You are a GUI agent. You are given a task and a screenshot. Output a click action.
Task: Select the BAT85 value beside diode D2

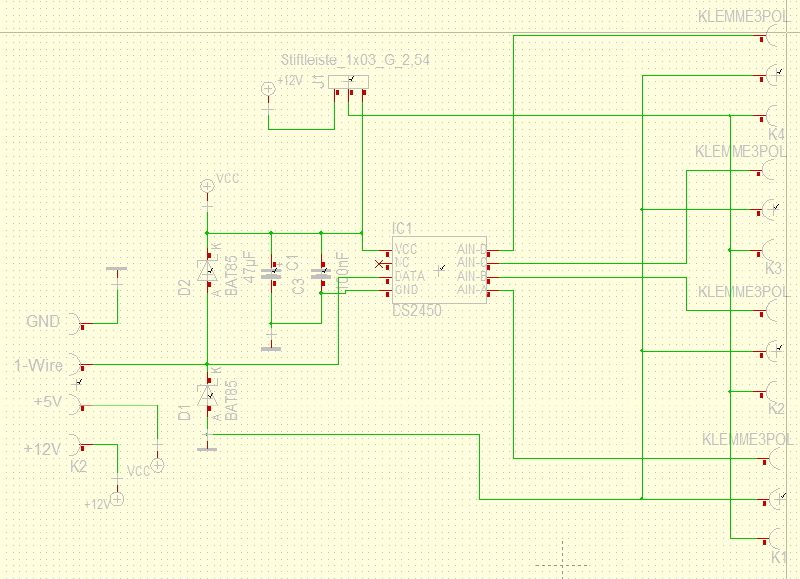[231, 275]
